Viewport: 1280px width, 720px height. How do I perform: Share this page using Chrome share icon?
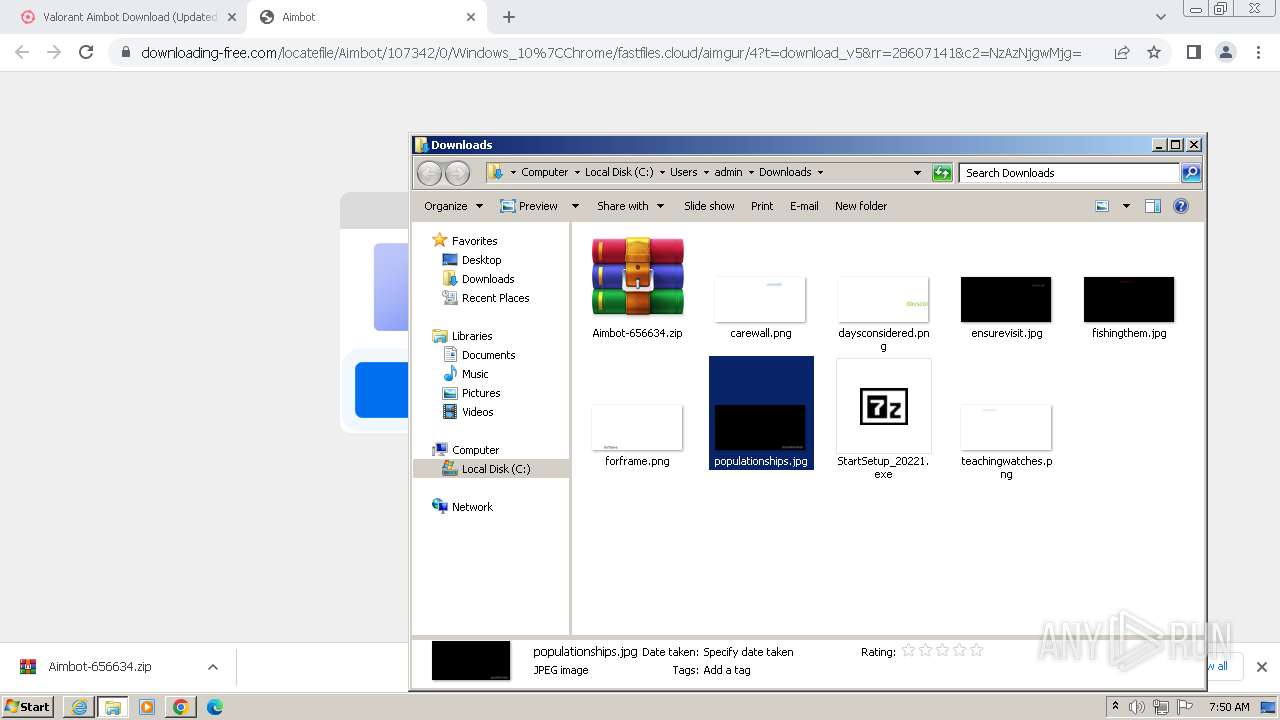pos(1122,52)
